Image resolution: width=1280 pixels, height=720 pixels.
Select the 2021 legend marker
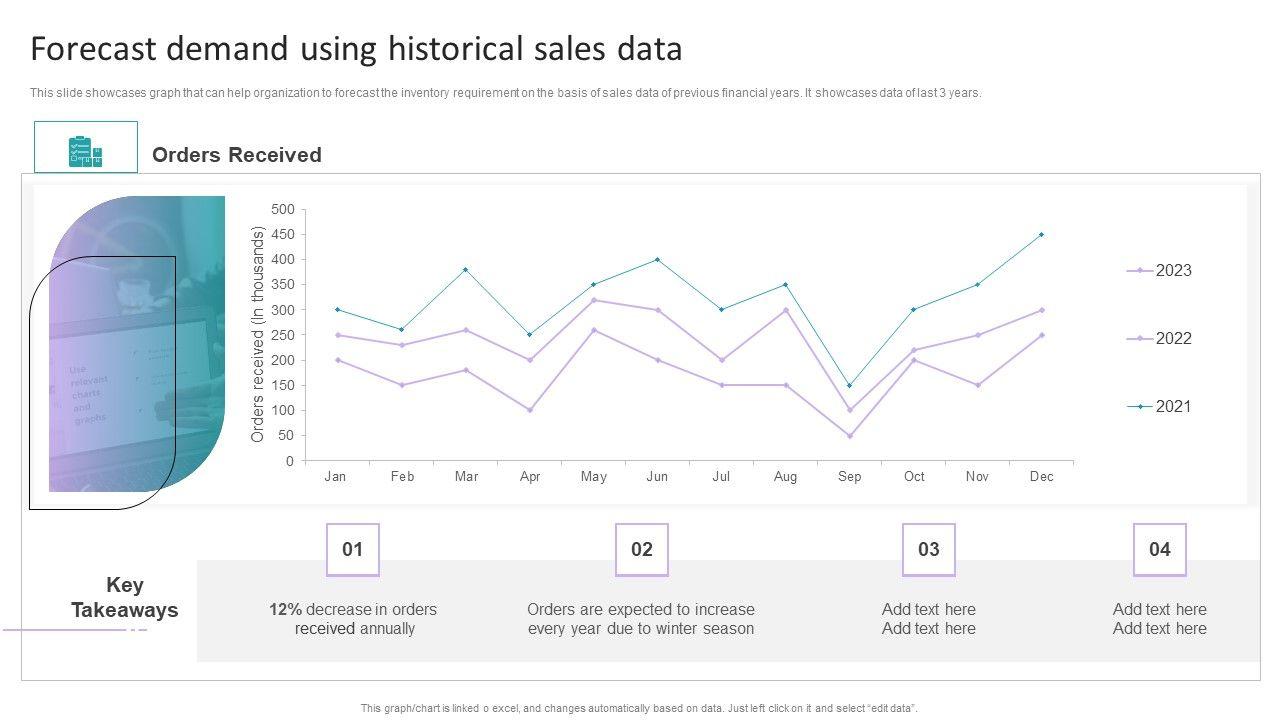pyautogui.click(x=1139, y=407)
